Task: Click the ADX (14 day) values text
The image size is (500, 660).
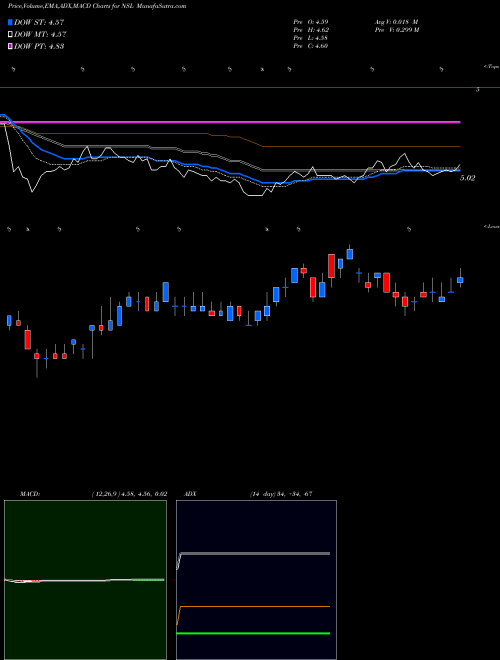Action: click(281, 494)
